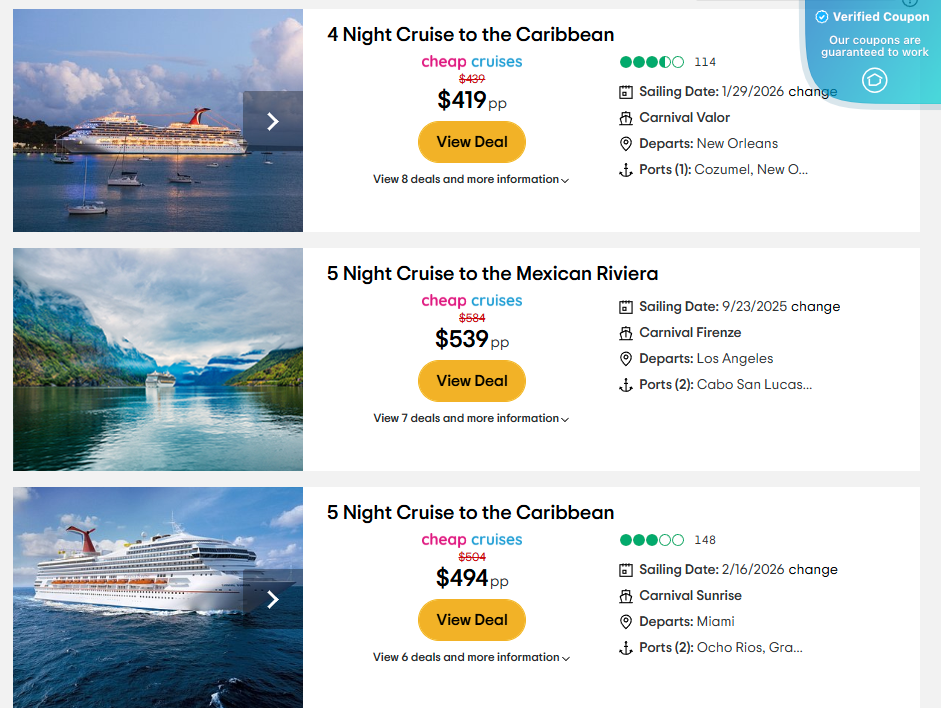Viewport: 941px width, 708px height.
Task: Click the verified checkmark icon on coupon banner
Action: (x=821, y=16)
